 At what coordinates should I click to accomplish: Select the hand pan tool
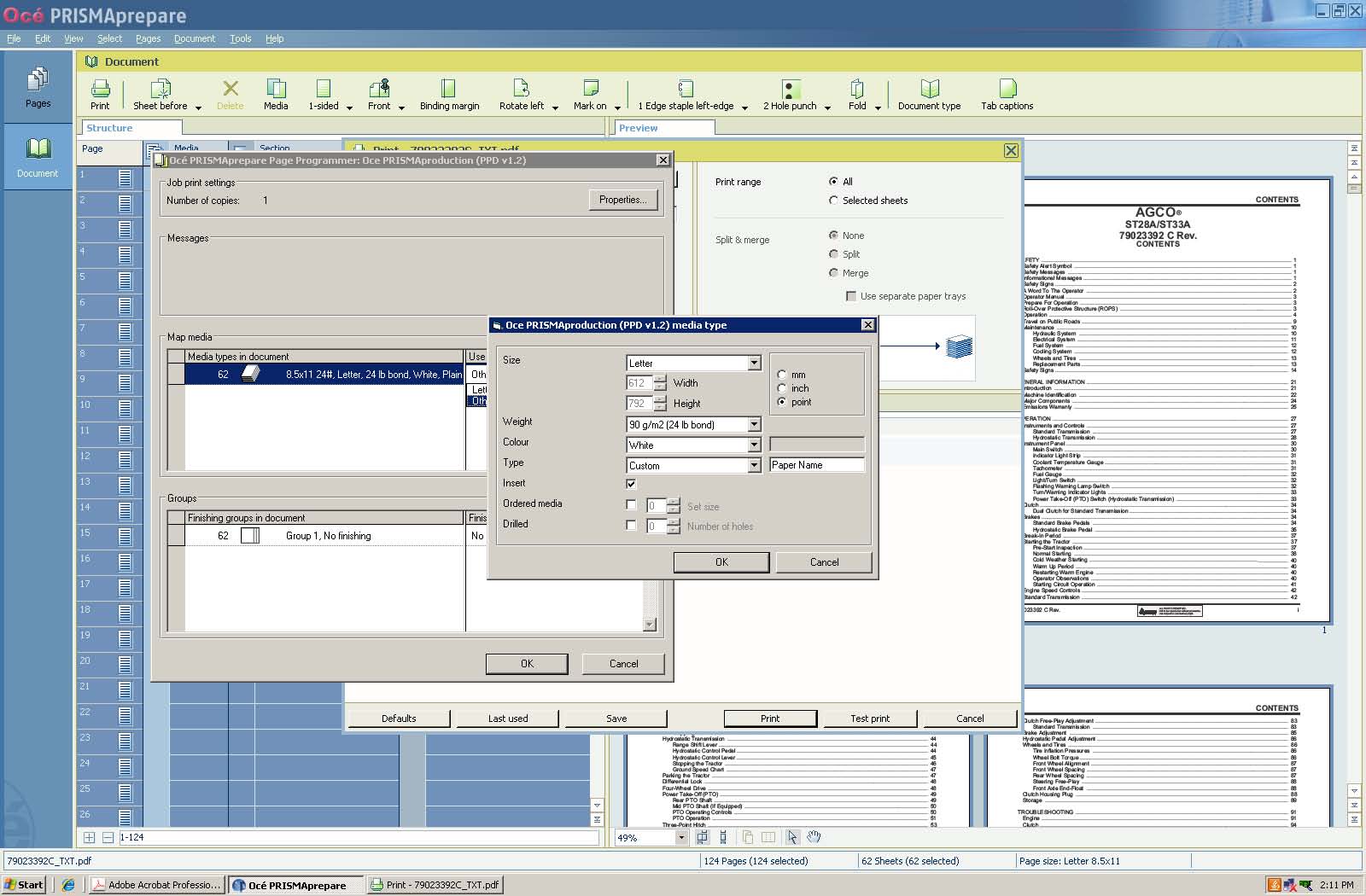click(x=814, y=837)
